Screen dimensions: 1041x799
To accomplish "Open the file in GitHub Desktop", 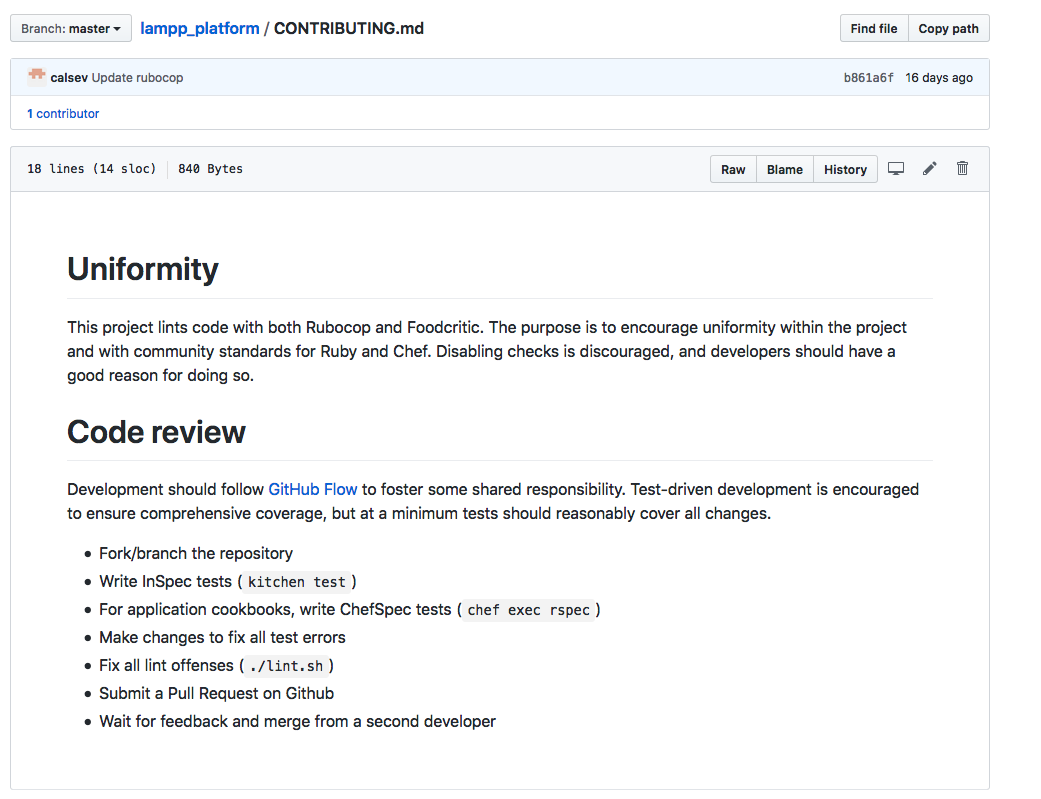I will pyautogui.click(x=896, y=168).
